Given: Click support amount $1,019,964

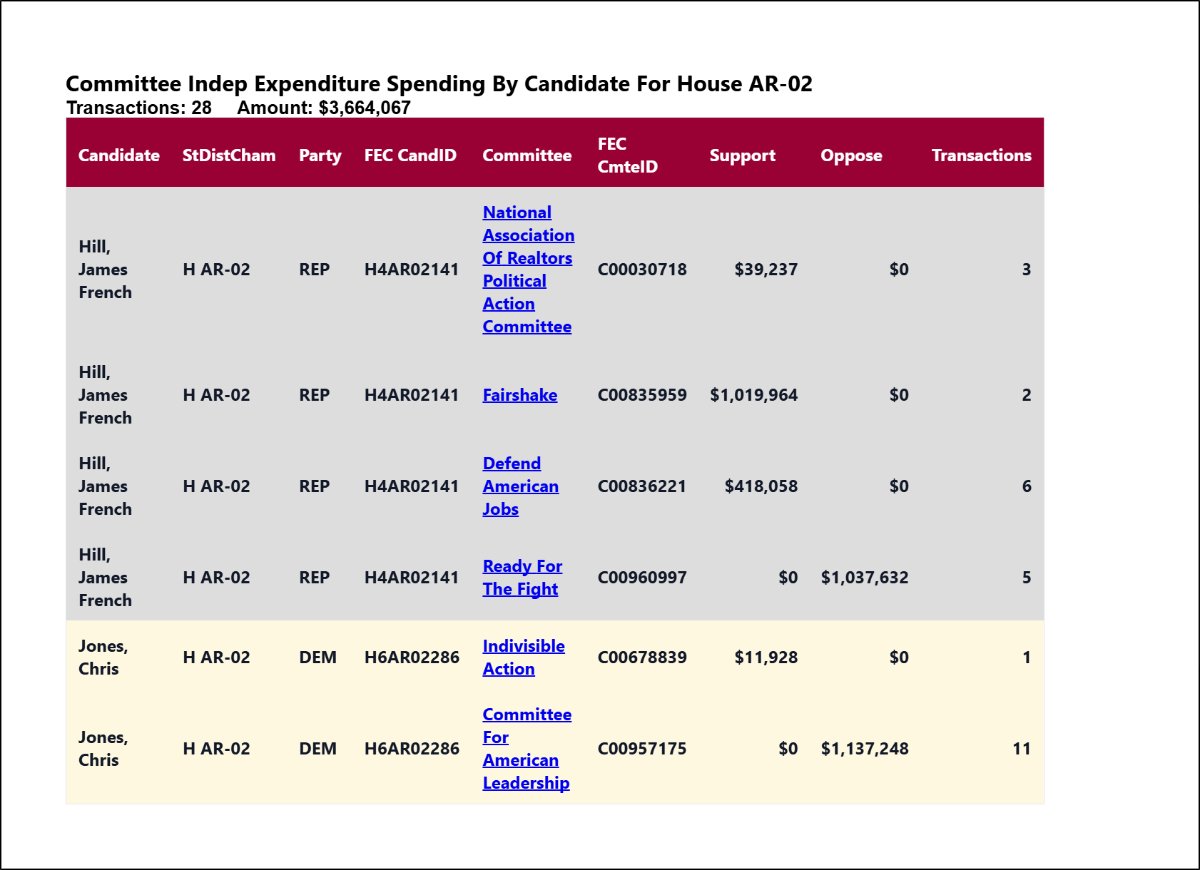Looking at the screenshot, I should click(x=754, y=395).
